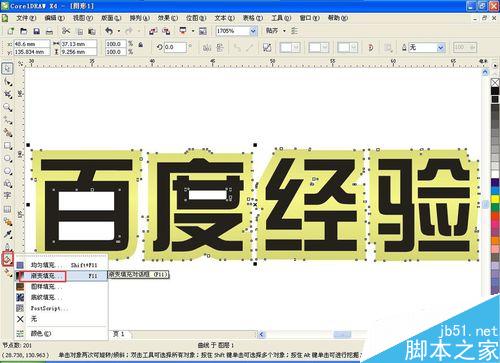Image resolution: width=500 pixels, height=363 pixels.
Task: Select the Text tool (字)
Action: coord(7,195)
